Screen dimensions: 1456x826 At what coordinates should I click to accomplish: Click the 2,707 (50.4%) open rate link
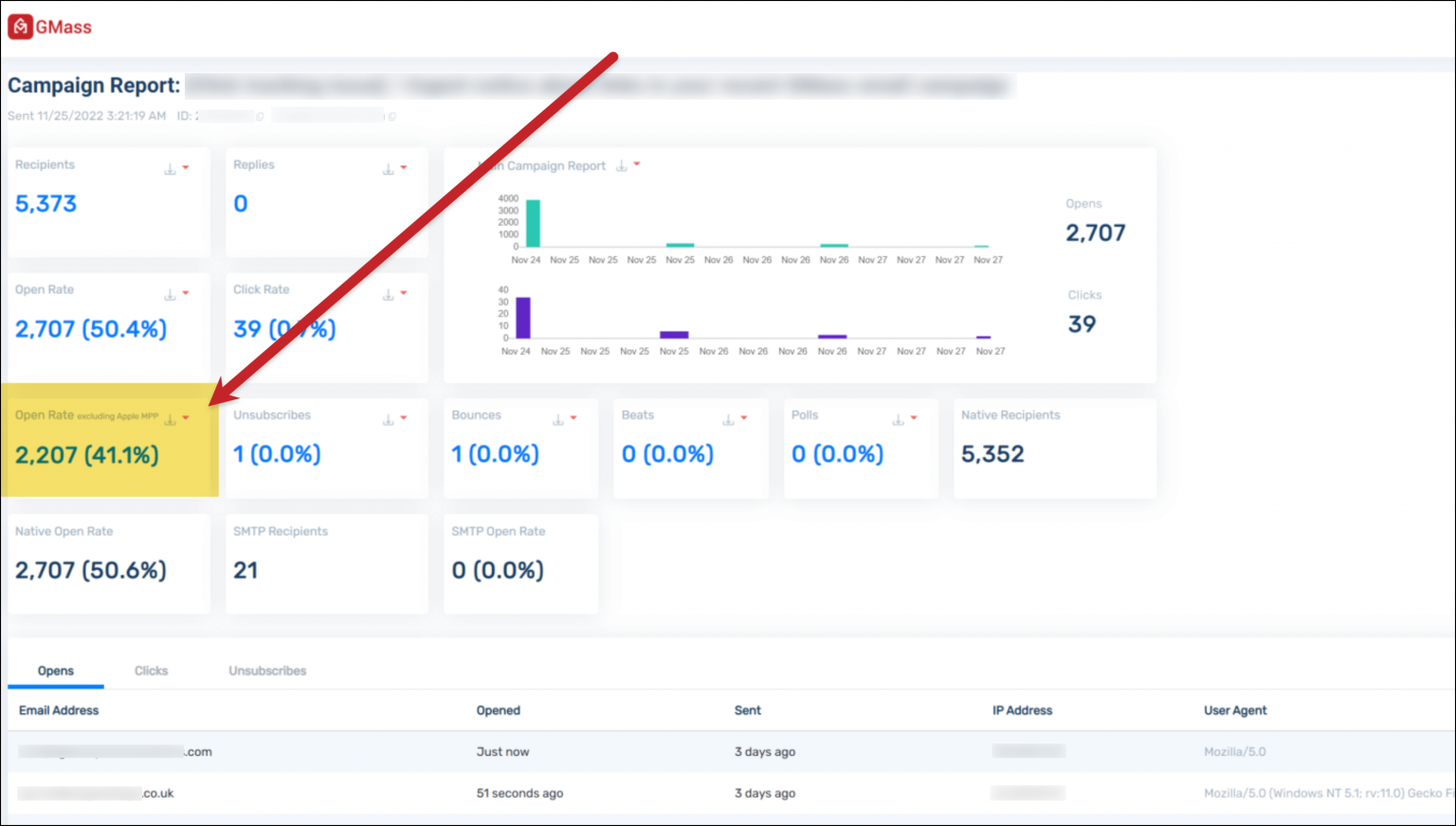pos(91,329)
